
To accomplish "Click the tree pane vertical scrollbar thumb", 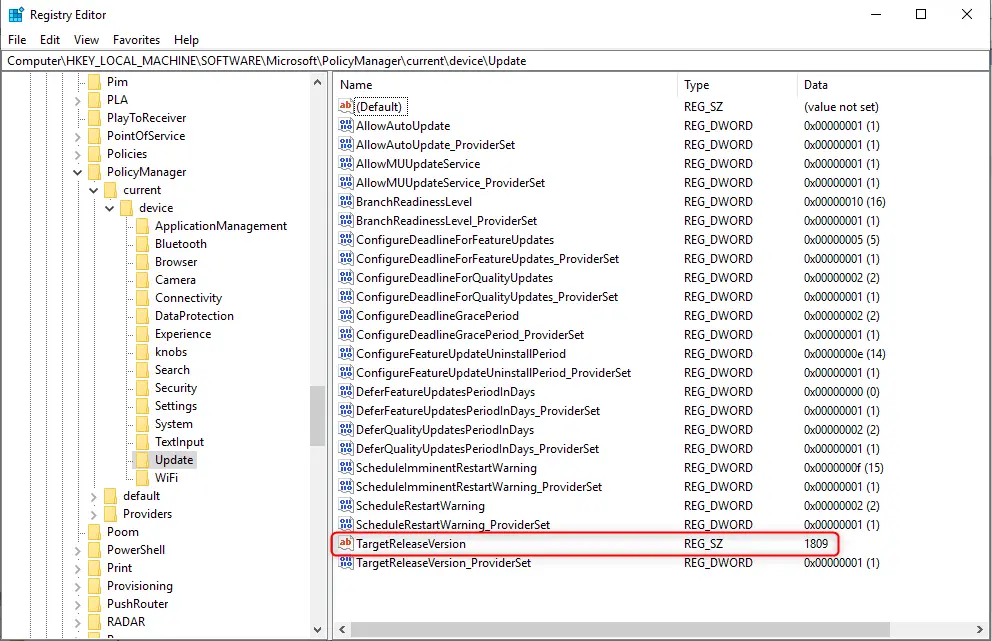I will (318, 416).
